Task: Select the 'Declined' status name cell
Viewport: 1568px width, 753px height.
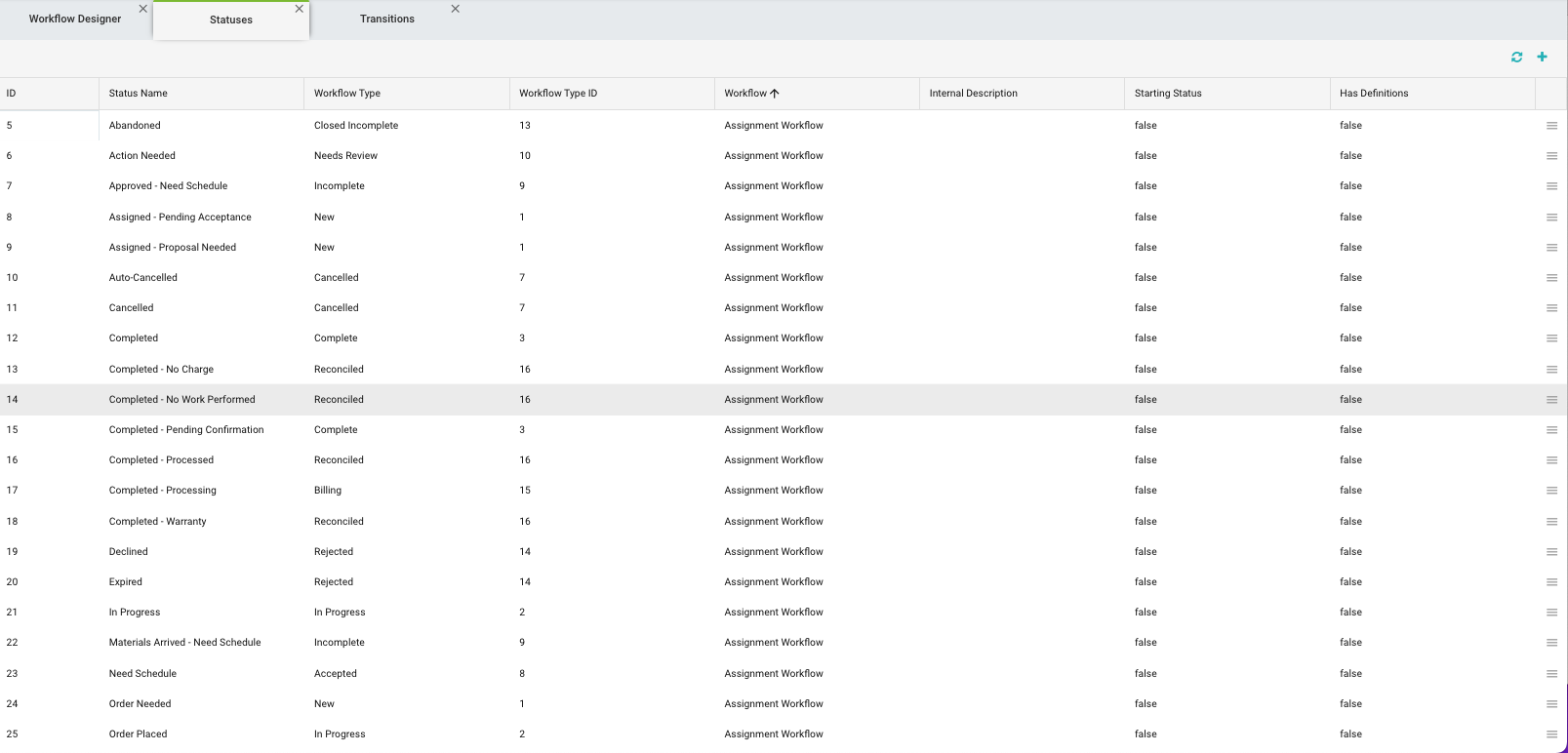Action: (201, 552)
